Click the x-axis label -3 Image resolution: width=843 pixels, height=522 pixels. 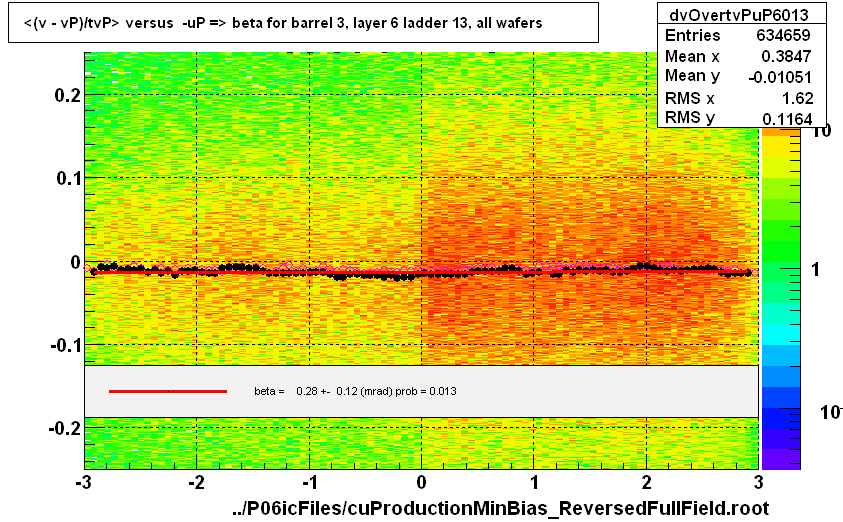pos(83,482)
